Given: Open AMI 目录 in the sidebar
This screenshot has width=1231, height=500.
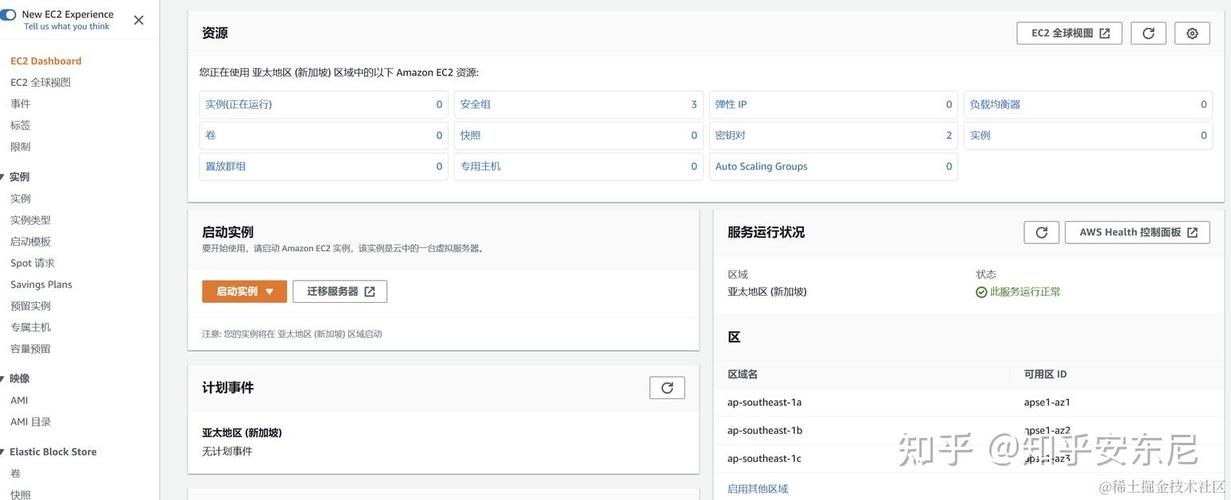Looking at the screenshot, I should 30,422.
